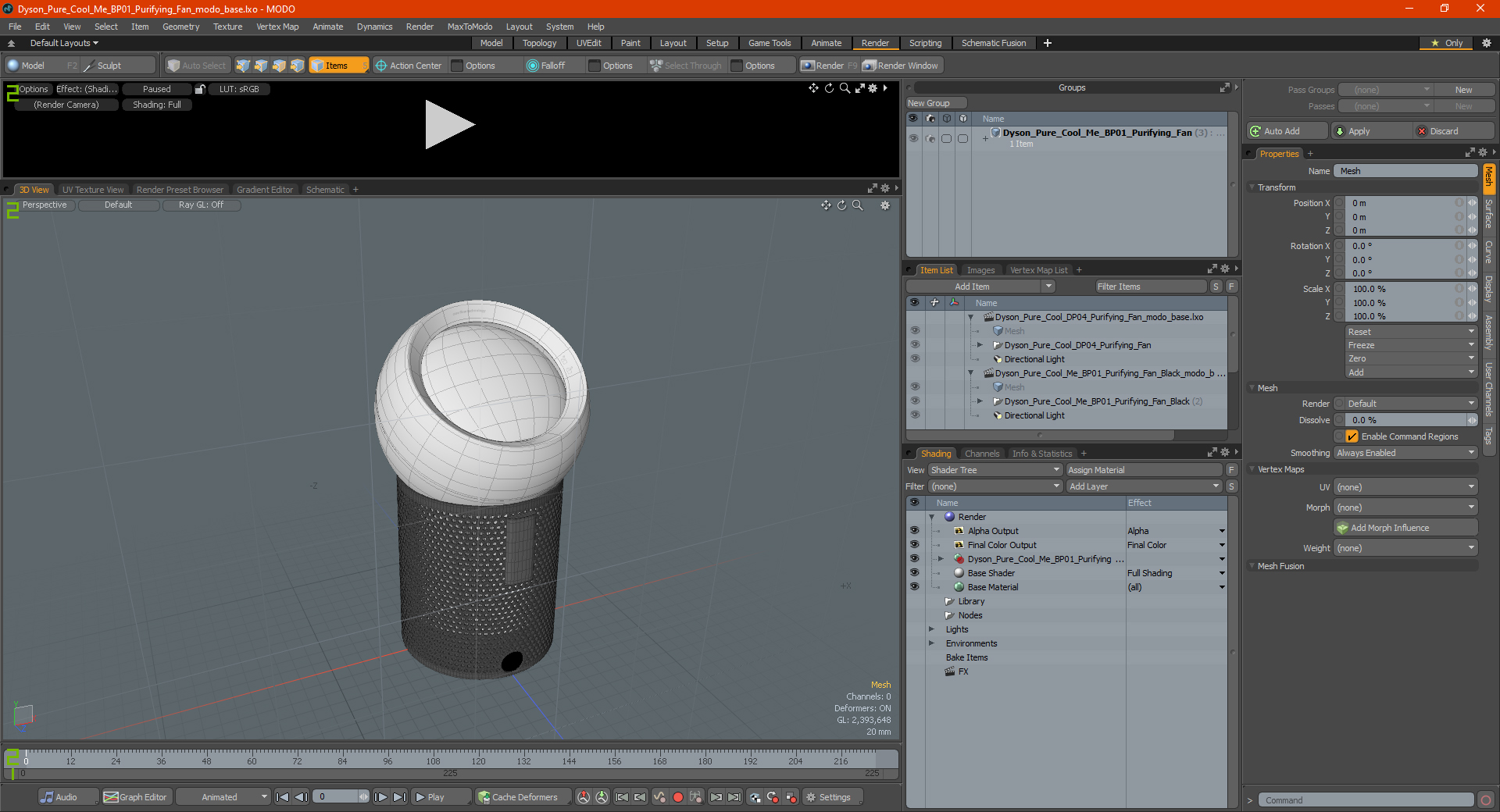Expand the Lights tree node
This screenshot has height=812, width=1500.
pyautogui.click(x=931, y=629)
